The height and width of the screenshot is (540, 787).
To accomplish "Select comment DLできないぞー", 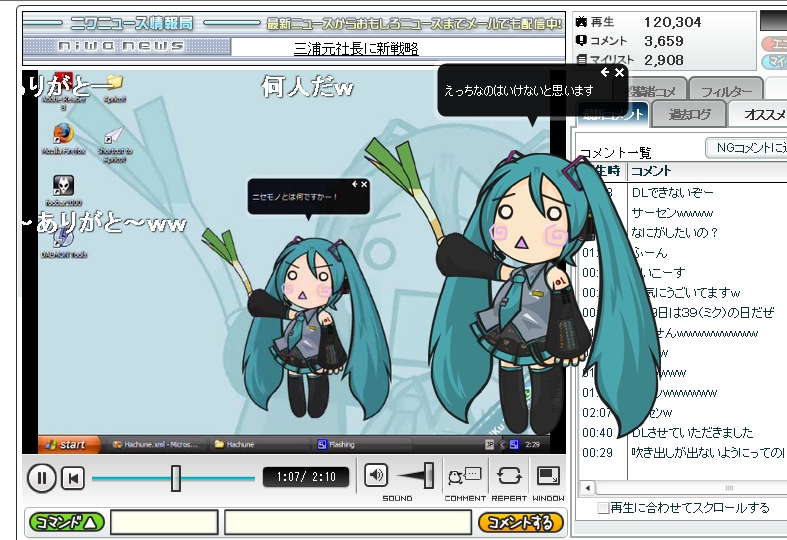I will click(673, 192).
